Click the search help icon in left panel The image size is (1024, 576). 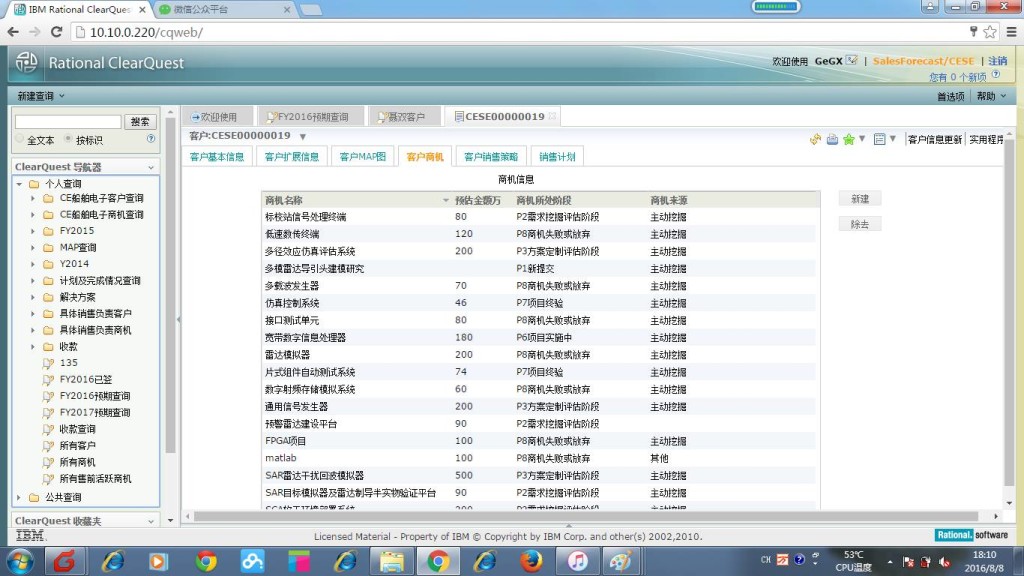(151, 138)
